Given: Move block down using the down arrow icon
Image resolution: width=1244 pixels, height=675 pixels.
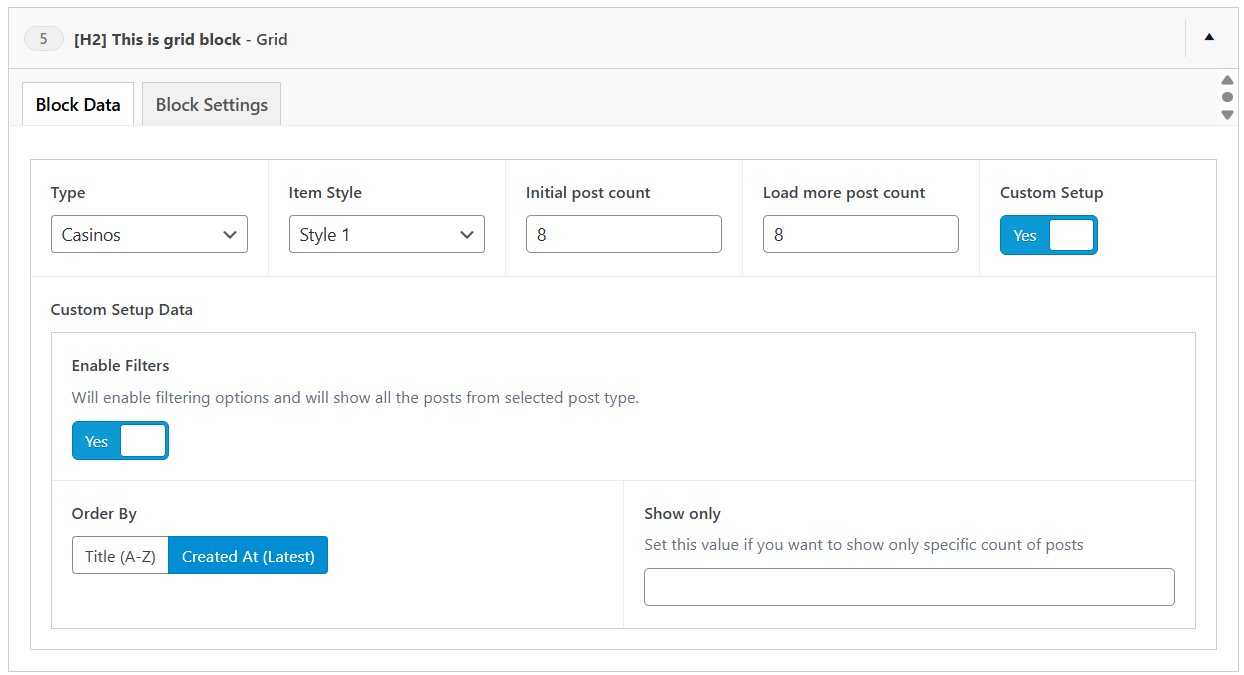Looking at the screenshot, I should point(1227,115).
